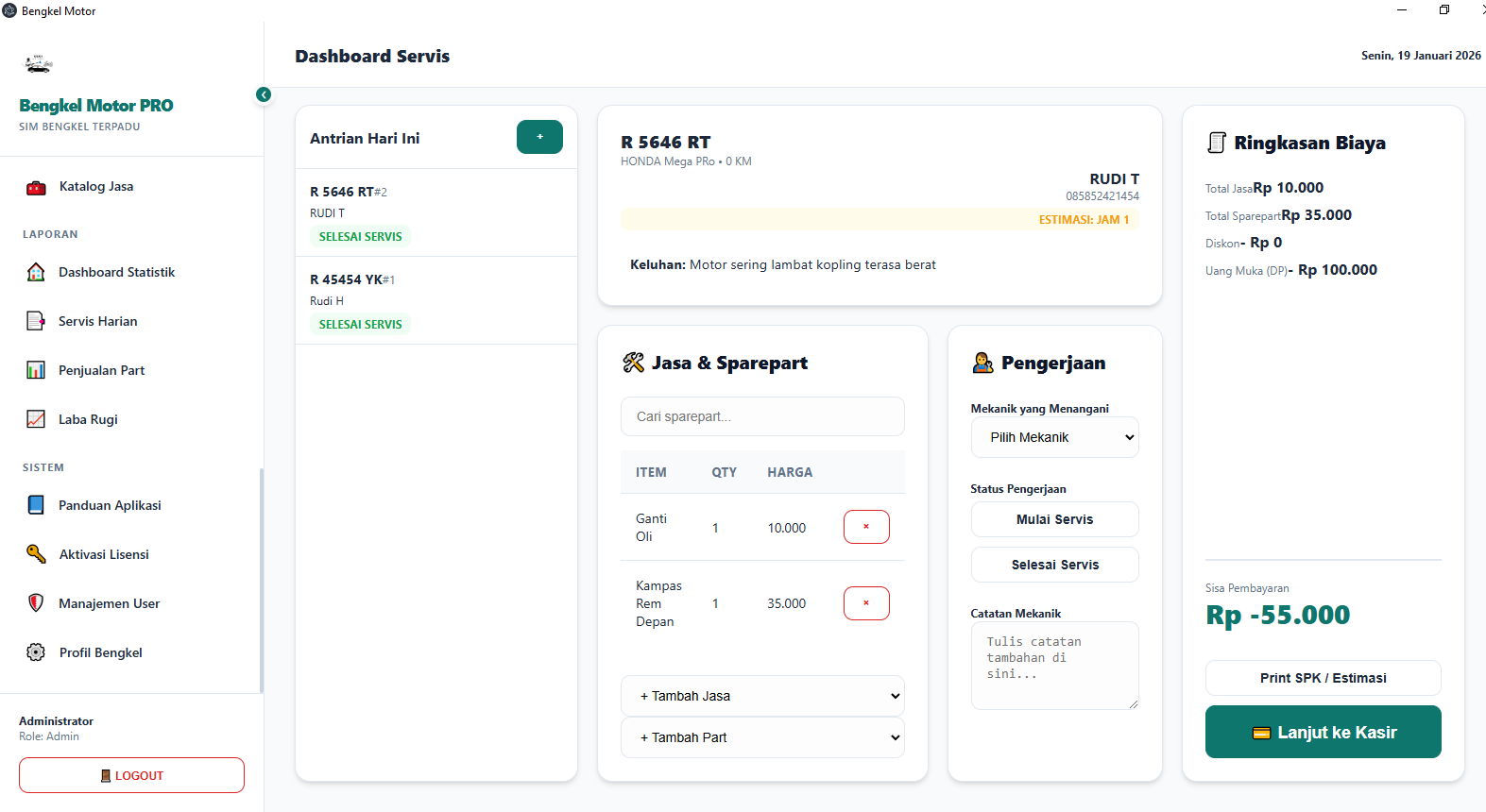Click the Penjualan Part chart icon
The image size is (1486, 812).
point(36,370)
